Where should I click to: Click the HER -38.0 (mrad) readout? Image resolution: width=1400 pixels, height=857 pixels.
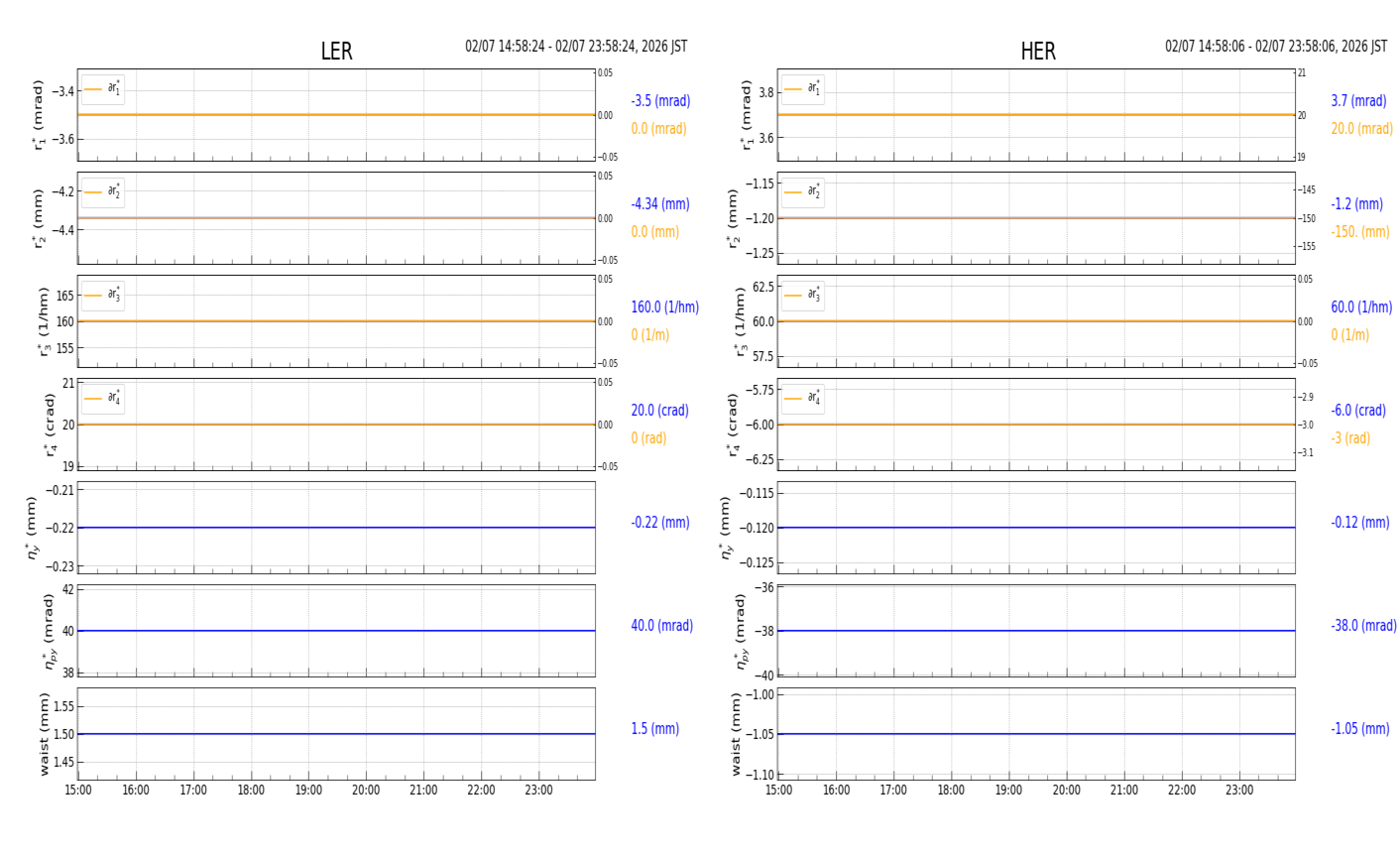[1363, 626]
